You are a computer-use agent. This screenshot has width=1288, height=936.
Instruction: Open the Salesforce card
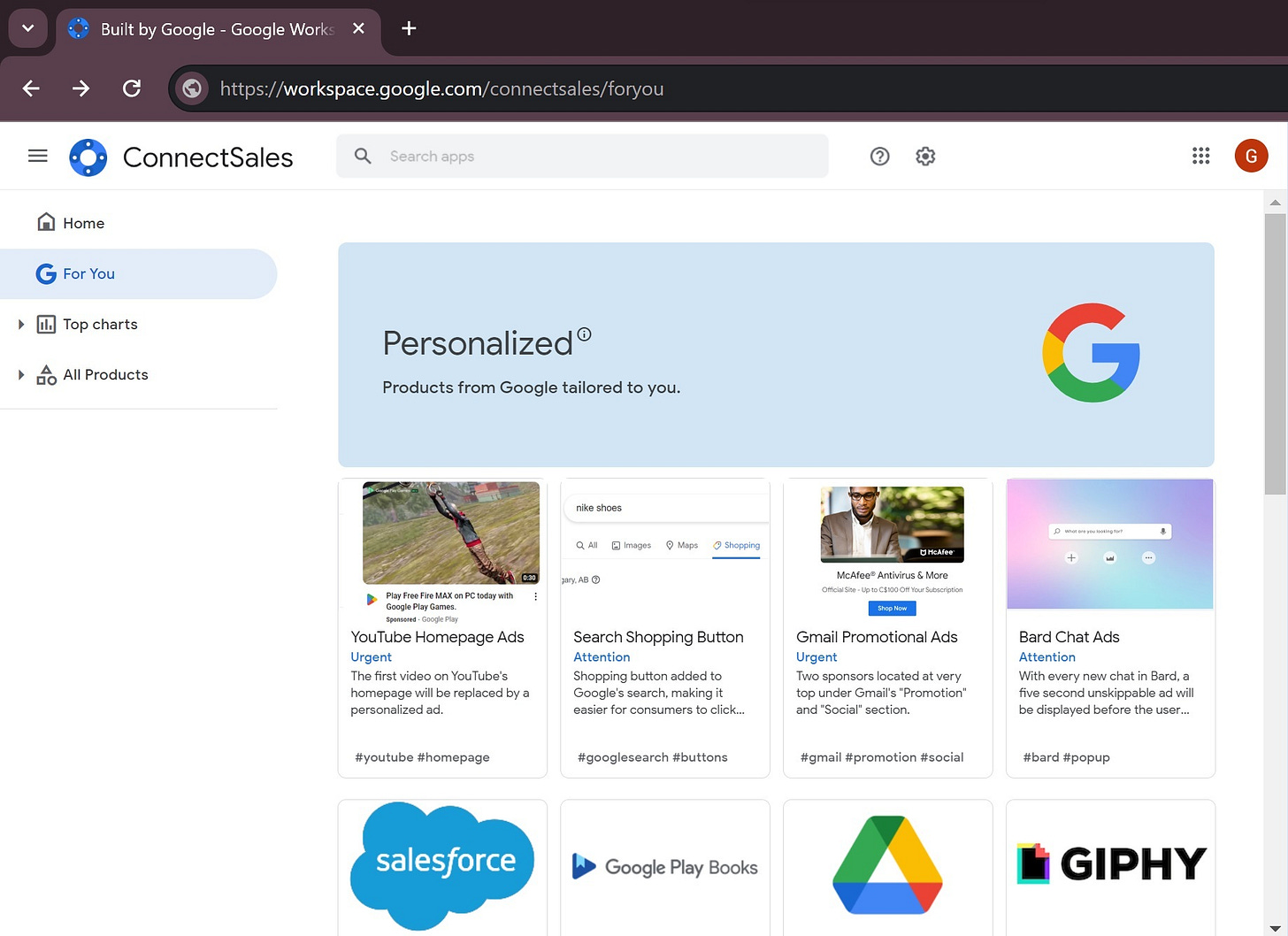point(442,867)
